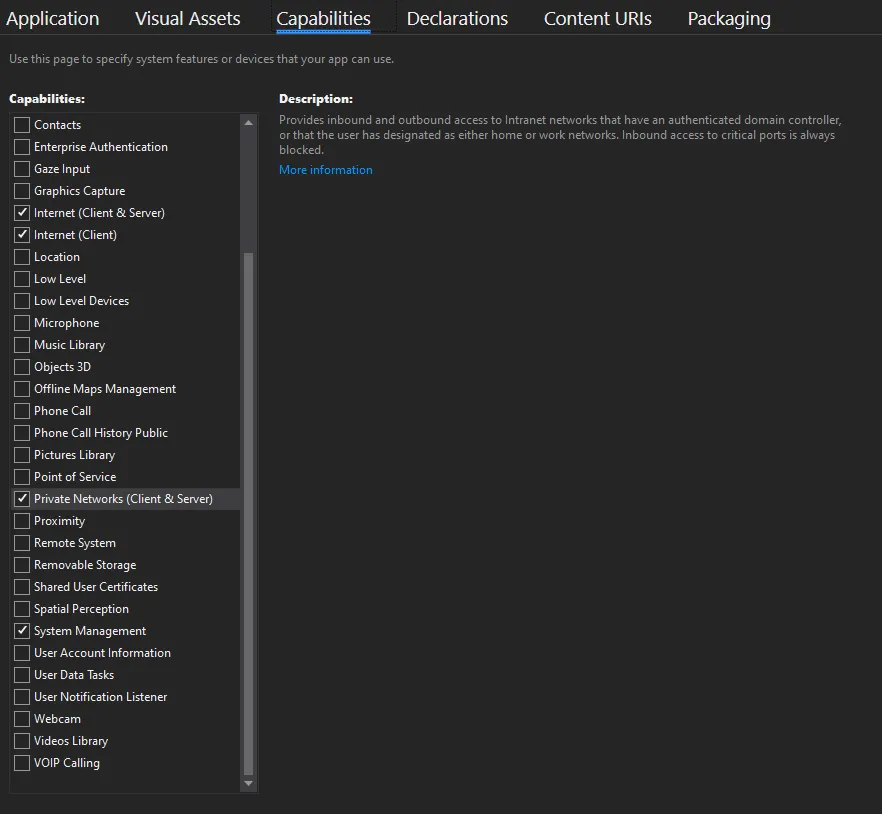Viewport: 882px width, 814px height.
Task: Switch to the Application tab
Action: 53,19
